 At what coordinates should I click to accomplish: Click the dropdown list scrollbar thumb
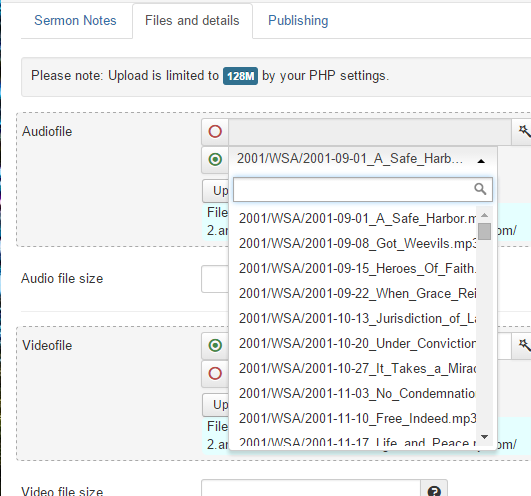tap(485, 231)
